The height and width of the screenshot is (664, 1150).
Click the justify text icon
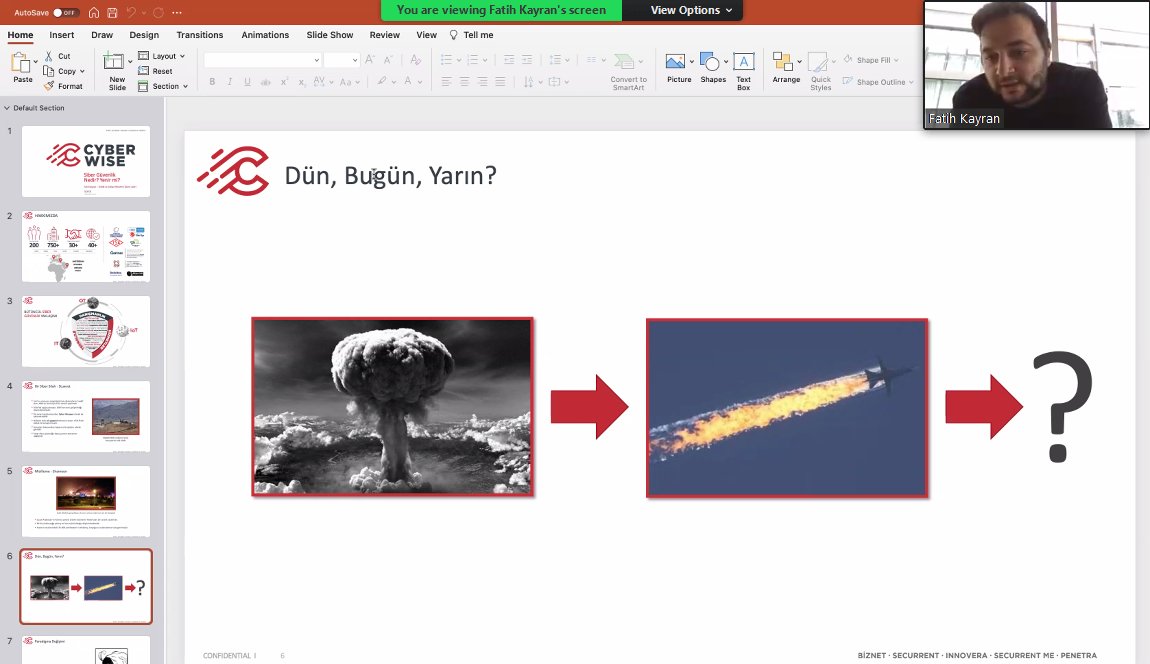[500, 81]
